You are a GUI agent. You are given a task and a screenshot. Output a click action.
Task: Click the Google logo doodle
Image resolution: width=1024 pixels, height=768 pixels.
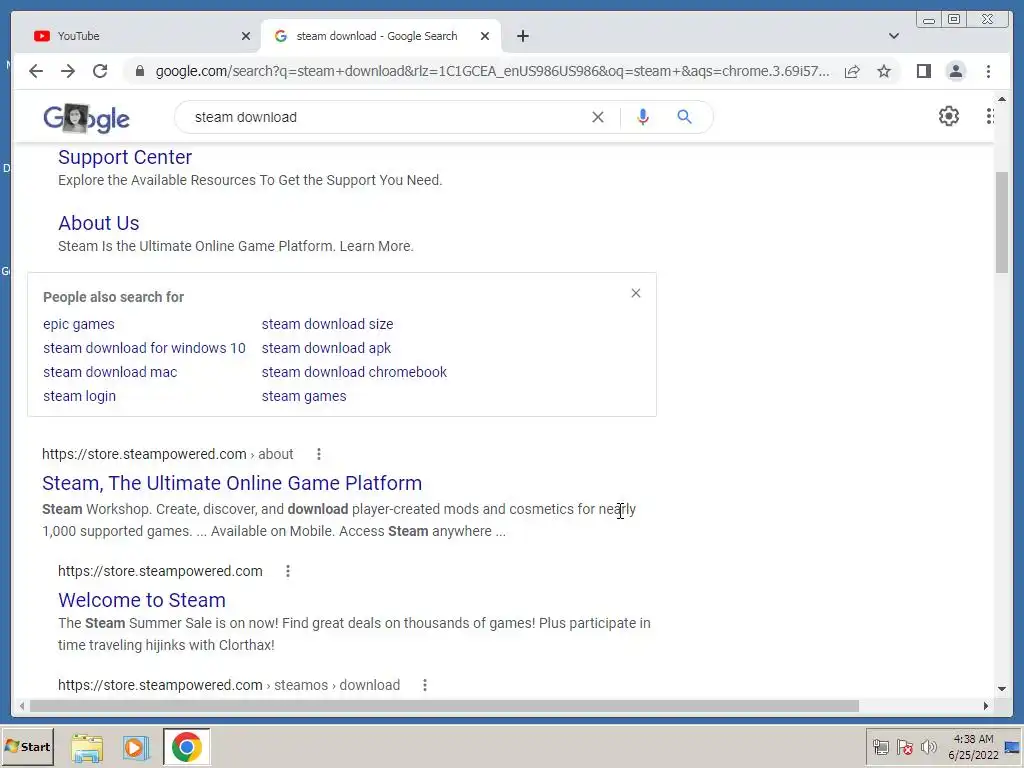[86, 118]
